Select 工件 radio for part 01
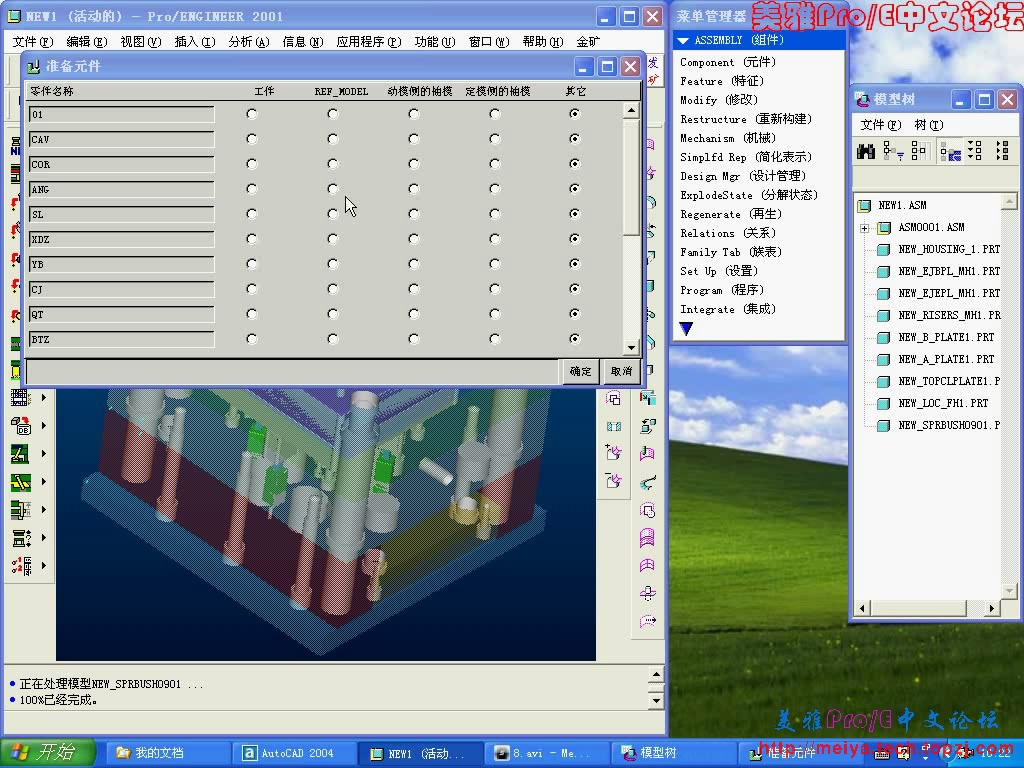This screenshot has width=1024, height=768. 252,114
